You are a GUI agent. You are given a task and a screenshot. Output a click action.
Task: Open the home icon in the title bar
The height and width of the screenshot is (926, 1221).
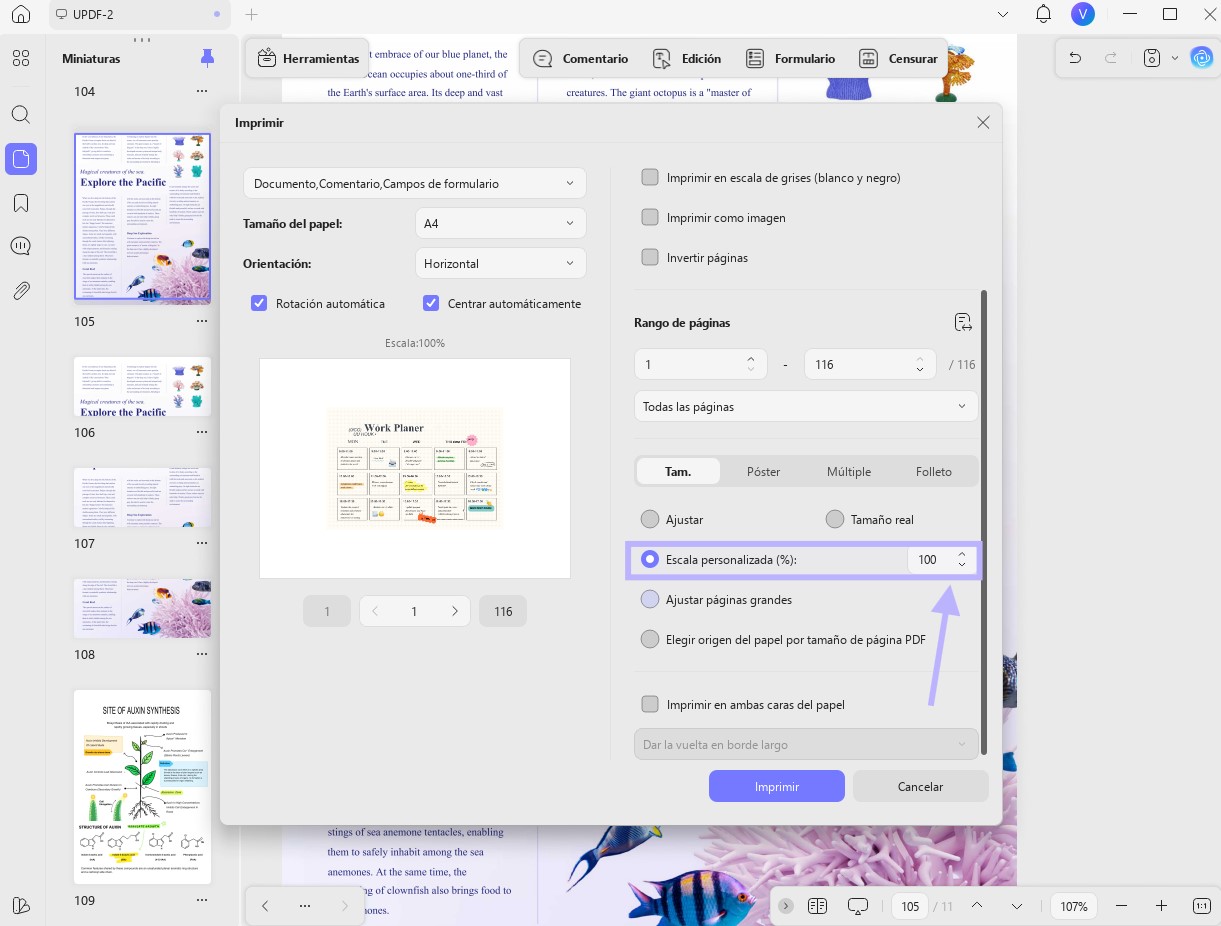pos(21,14)
